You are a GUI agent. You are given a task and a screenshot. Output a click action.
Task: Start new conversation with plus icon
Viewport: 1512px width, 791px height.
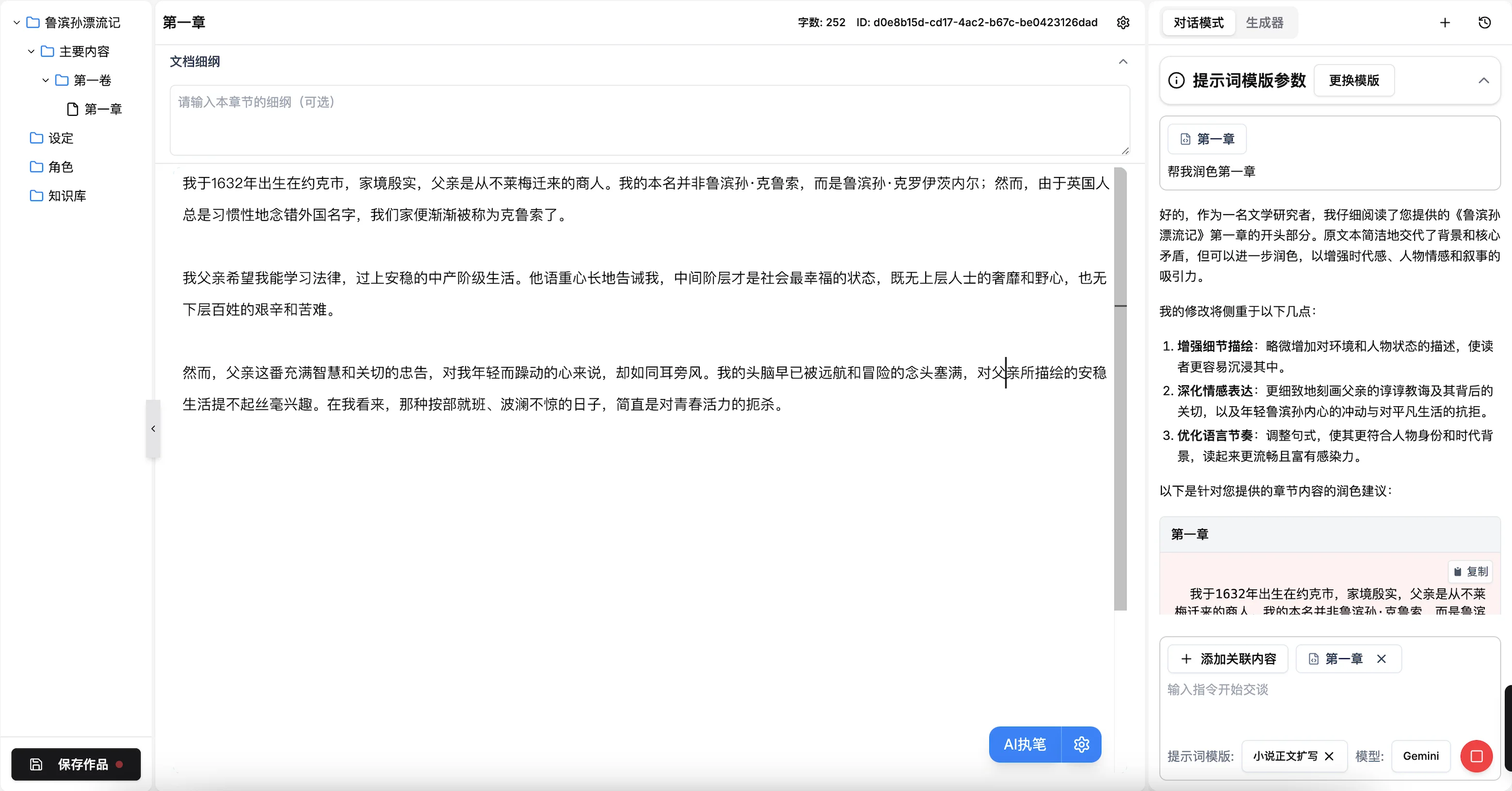pos(1445,22)
